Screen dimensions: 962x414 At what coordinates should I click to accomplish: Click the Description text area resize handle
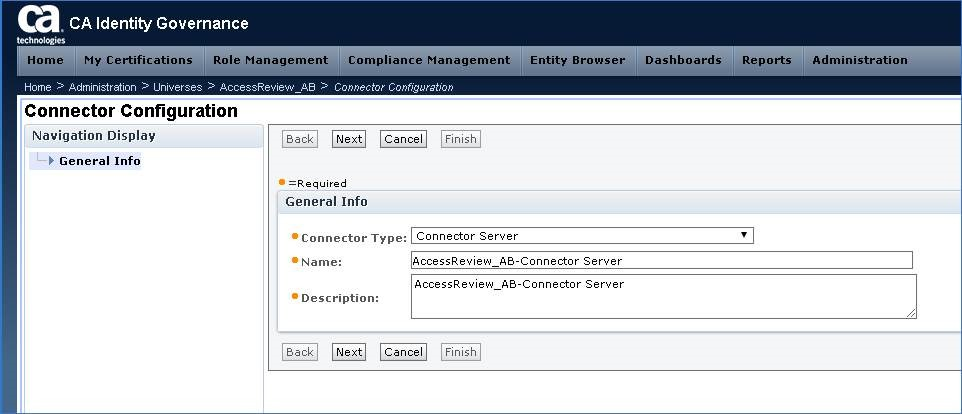(911, 313)
